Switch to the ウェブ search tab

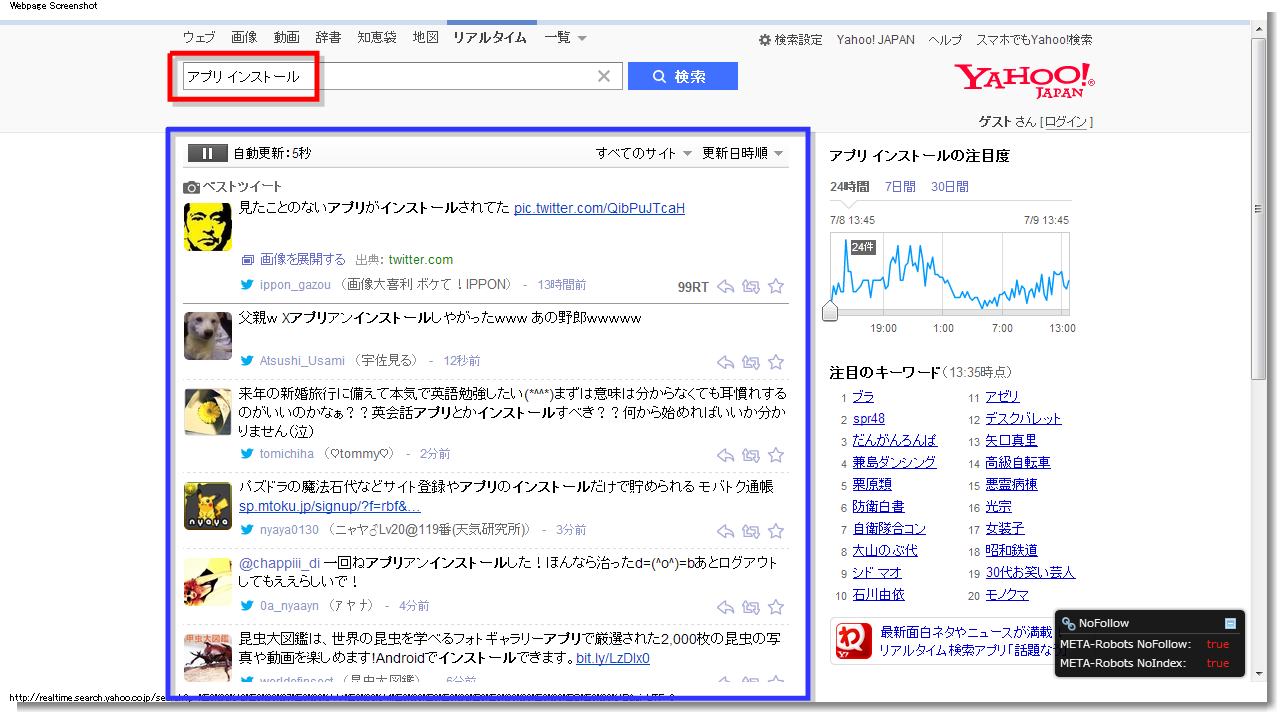199,37
